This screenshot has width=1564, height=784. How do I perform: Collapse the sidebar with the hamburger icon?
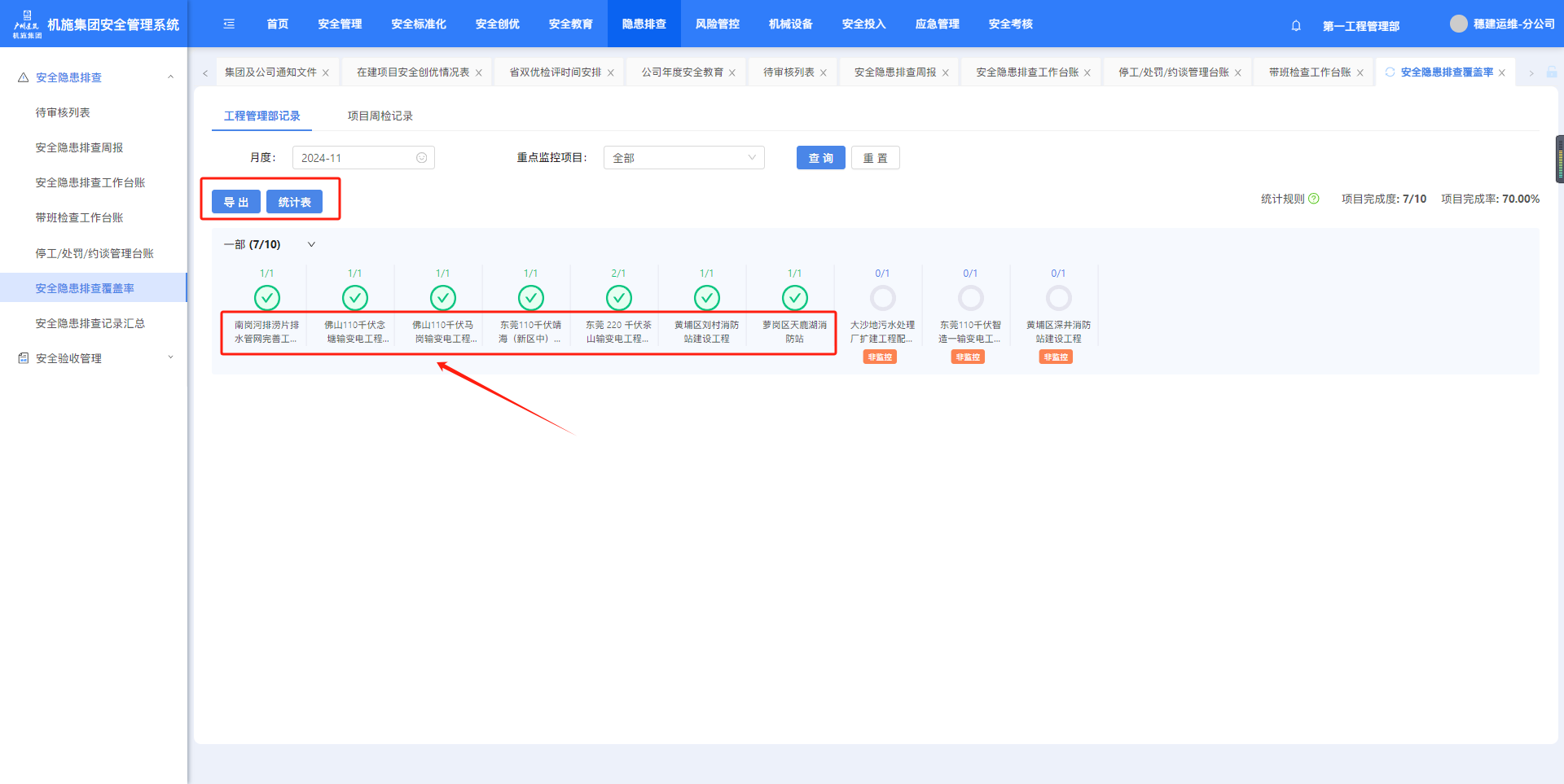tap(229, 24)
